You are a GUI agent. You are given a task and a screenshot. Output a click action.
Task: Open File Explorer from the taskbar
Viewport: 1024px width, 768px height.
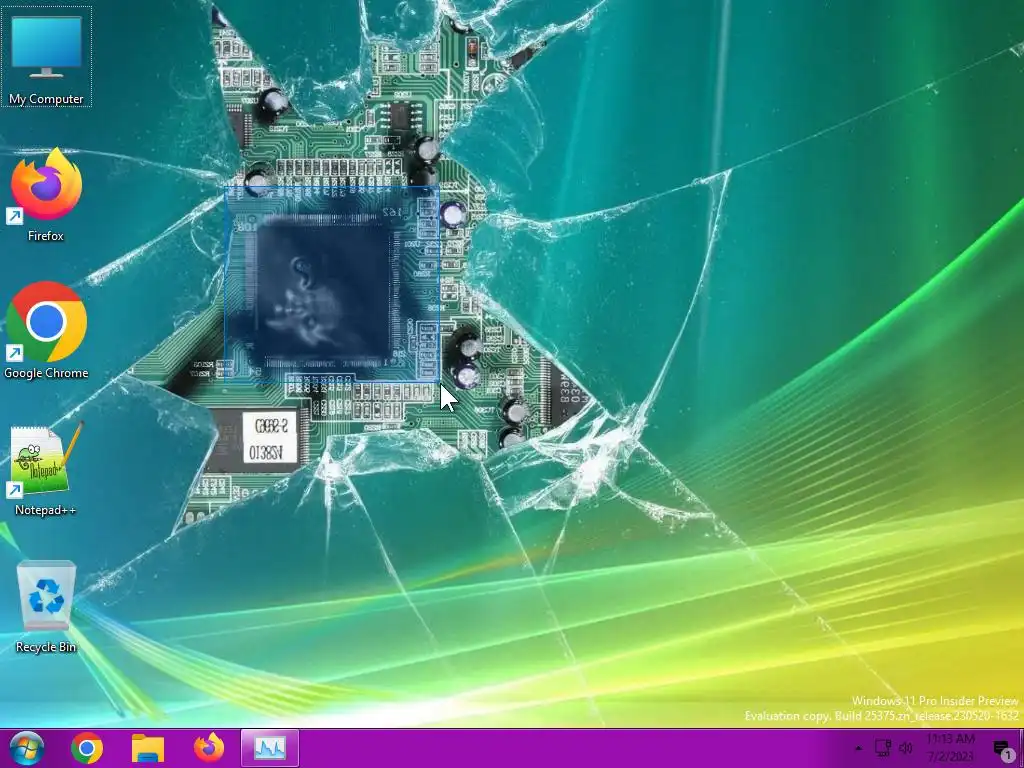click(148, 748)
